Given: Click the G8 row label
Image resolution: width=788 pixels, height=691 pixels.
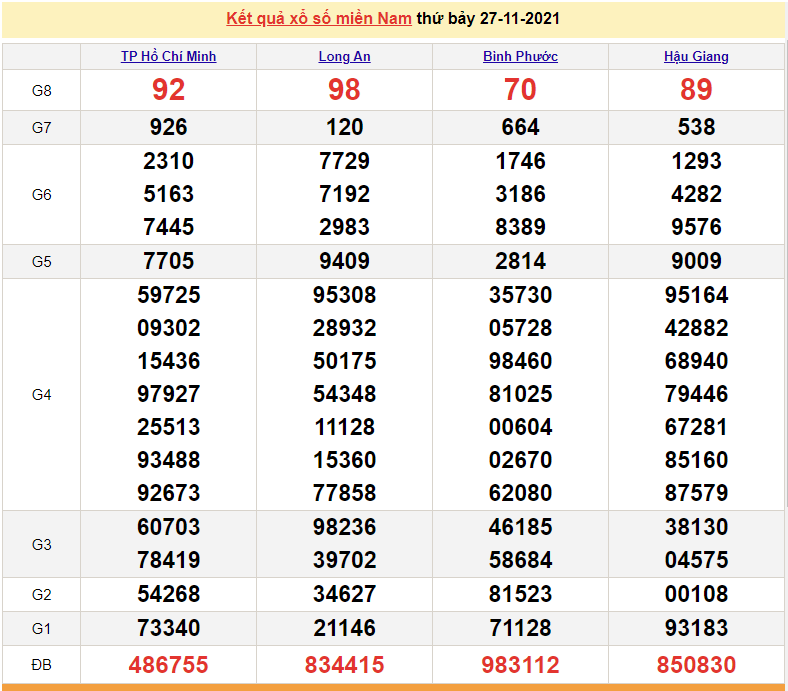Looking at the screenshot, I should pyautogui.click(x=41, y=91).
